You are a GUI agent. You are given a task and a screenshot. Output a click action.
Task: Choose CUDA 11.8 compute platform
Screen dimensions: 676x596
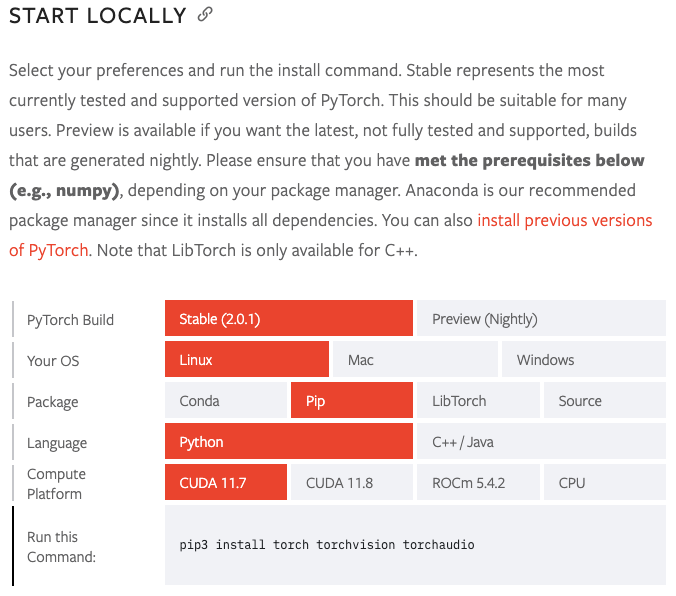[x=351, y=483]
